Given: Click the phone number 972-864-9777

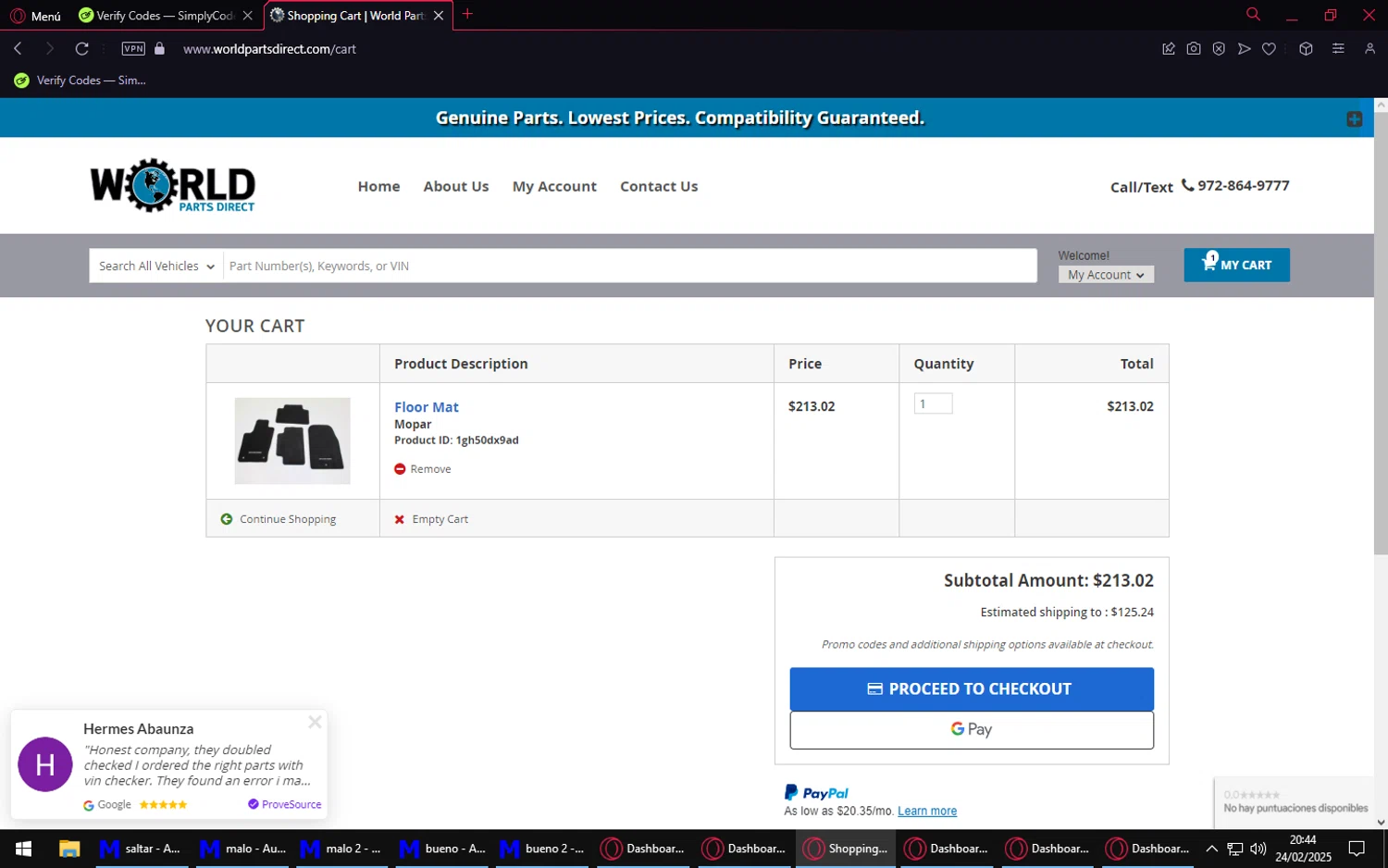Looking at the screenshot, I should coord(1243,185).
